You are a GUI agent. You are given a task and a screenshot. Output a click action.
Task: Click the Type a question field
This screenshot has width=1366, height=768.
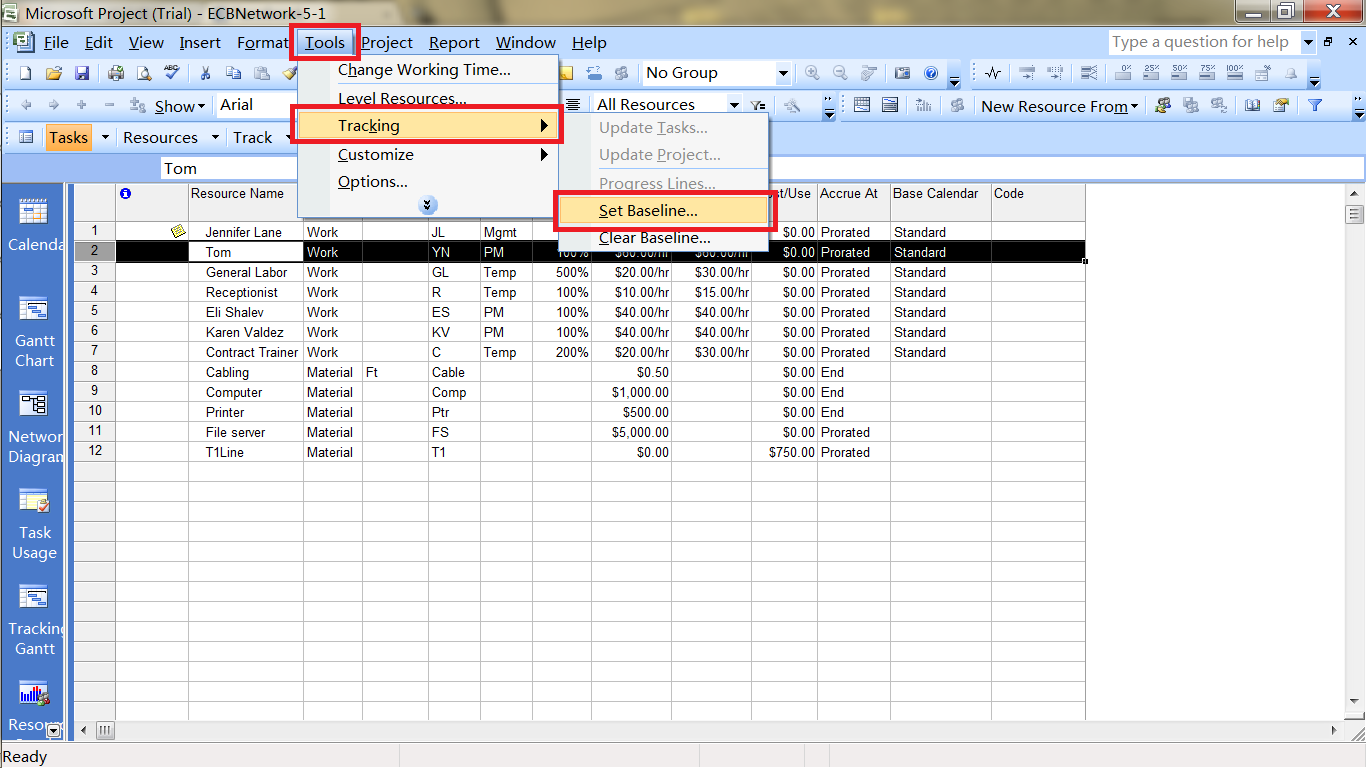1204,42
